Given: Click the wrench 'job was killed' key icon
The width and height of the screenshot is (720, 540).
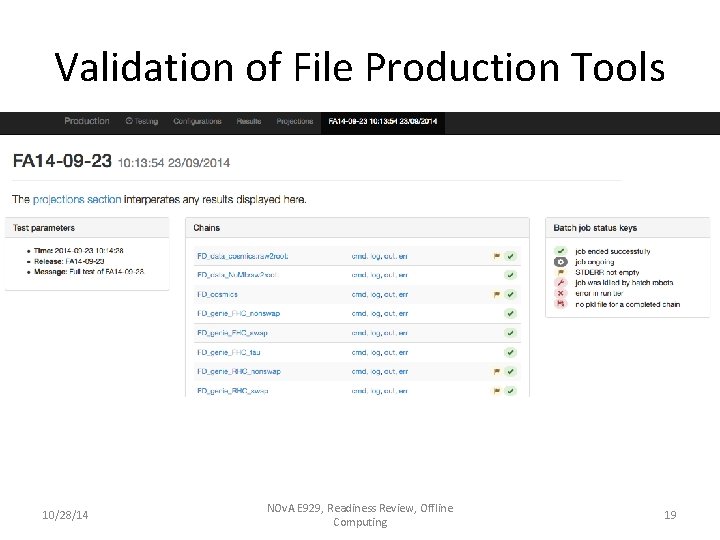Looking at the screenshot, I should pos(560,282).
